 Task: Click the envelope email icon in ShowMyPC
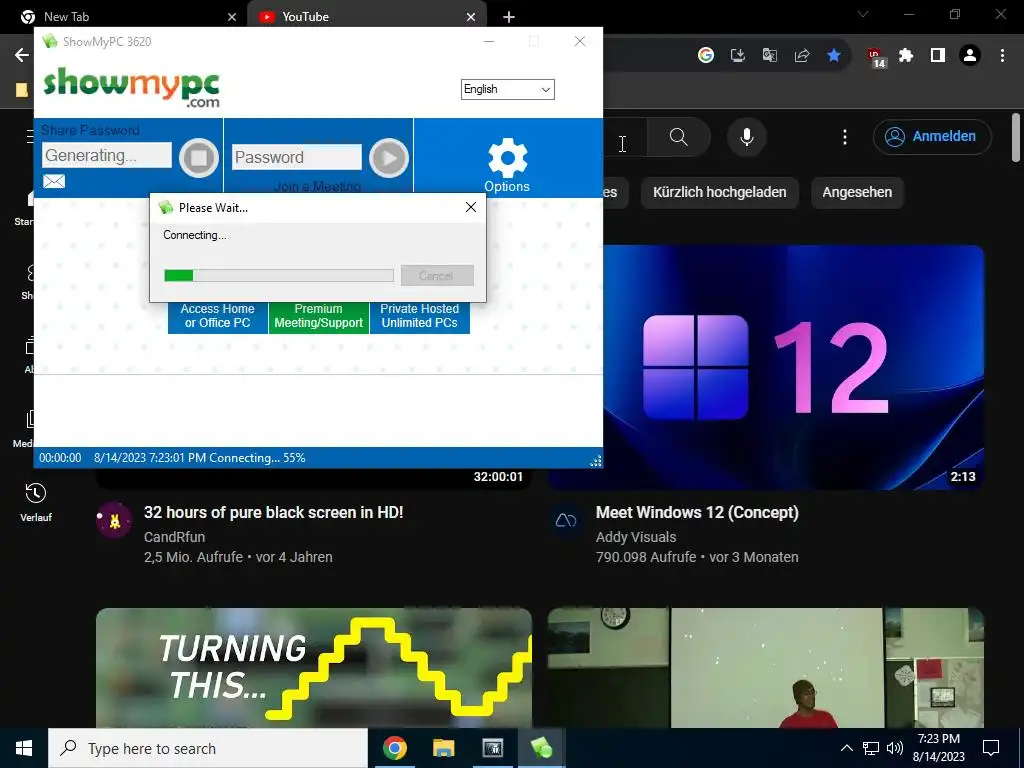(x=54, y=181)
